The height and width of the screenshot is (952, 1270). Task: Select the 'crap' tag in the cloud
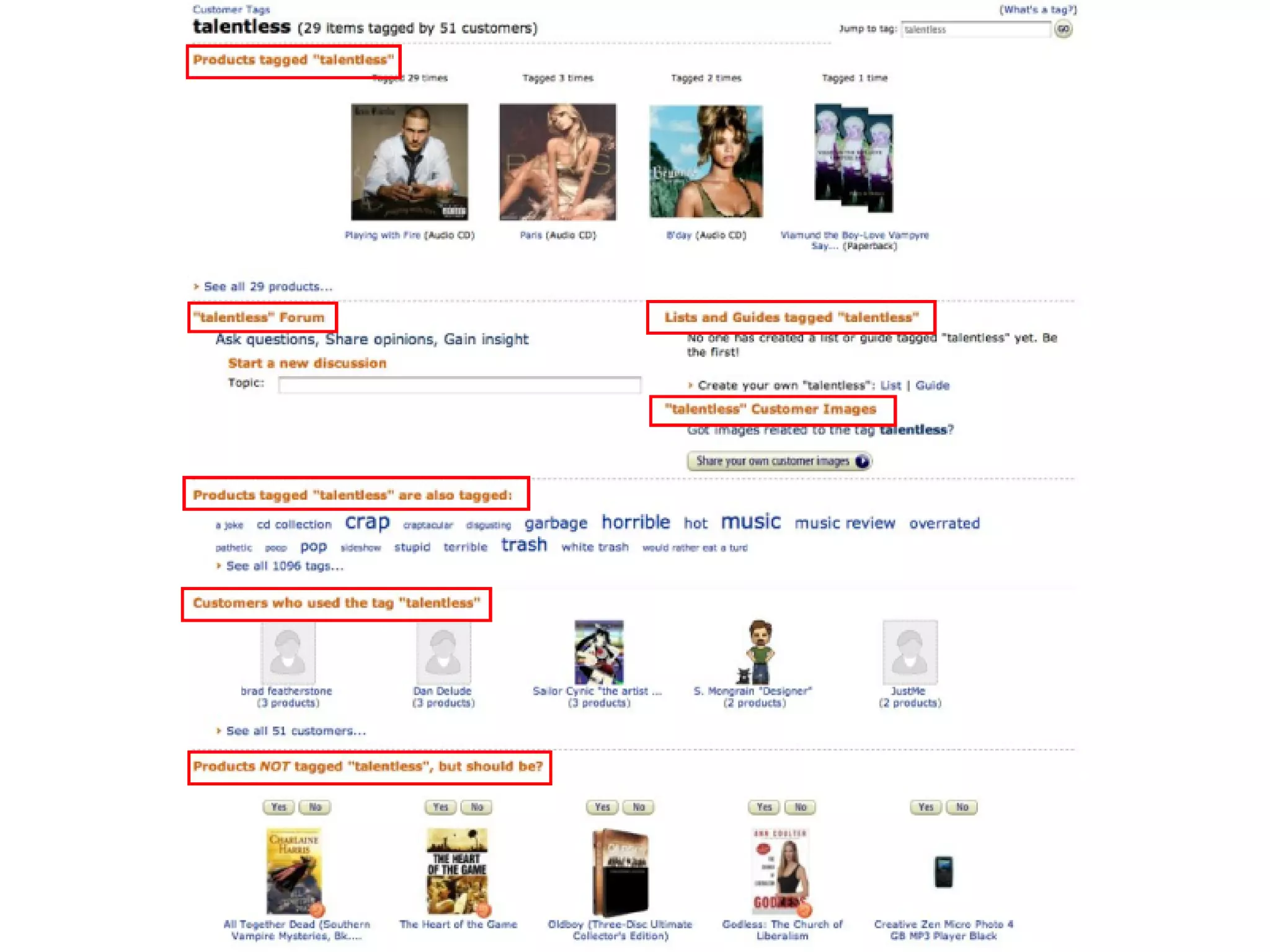coord(367,522)
